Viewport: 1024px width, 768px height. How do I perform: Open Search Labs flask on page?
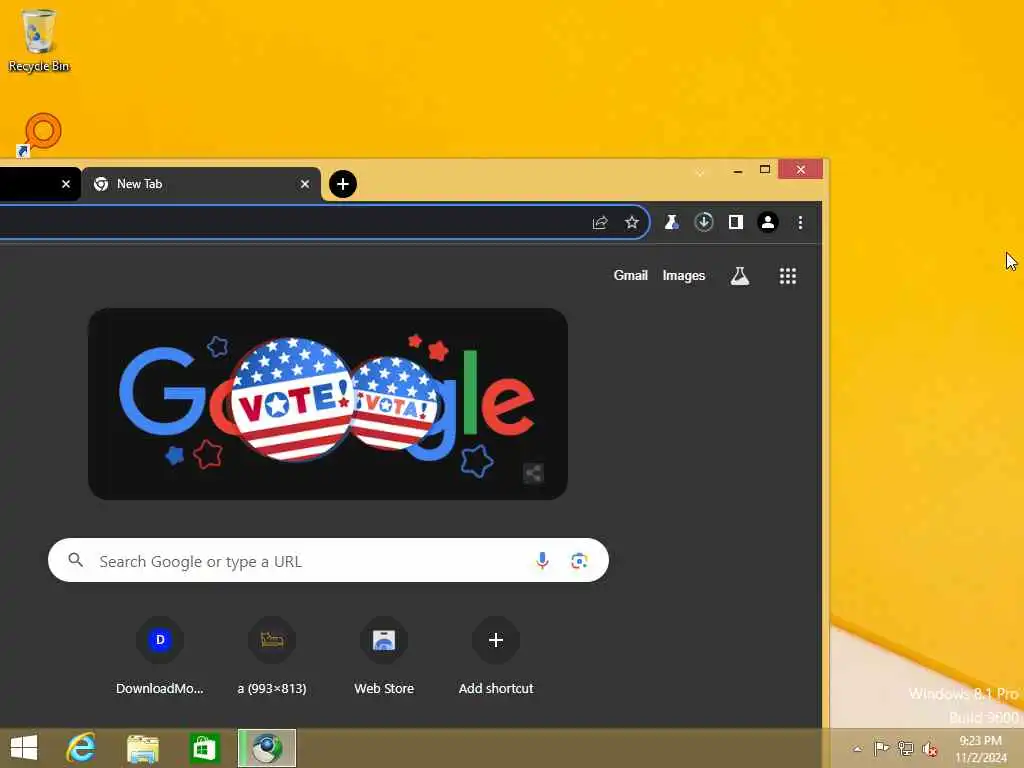click(x=739, y=276)
